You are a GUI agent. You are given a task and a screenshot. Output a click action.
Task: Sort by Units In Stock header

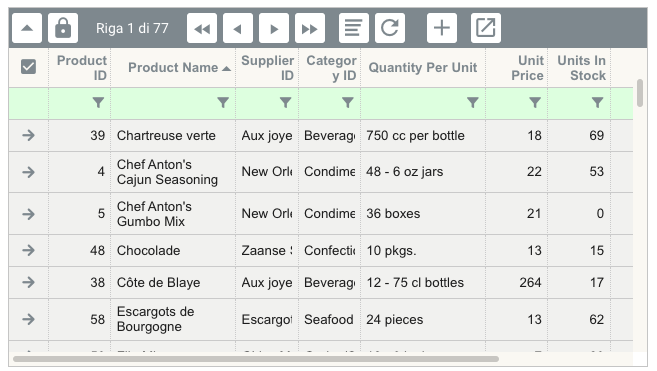point(582,68)
